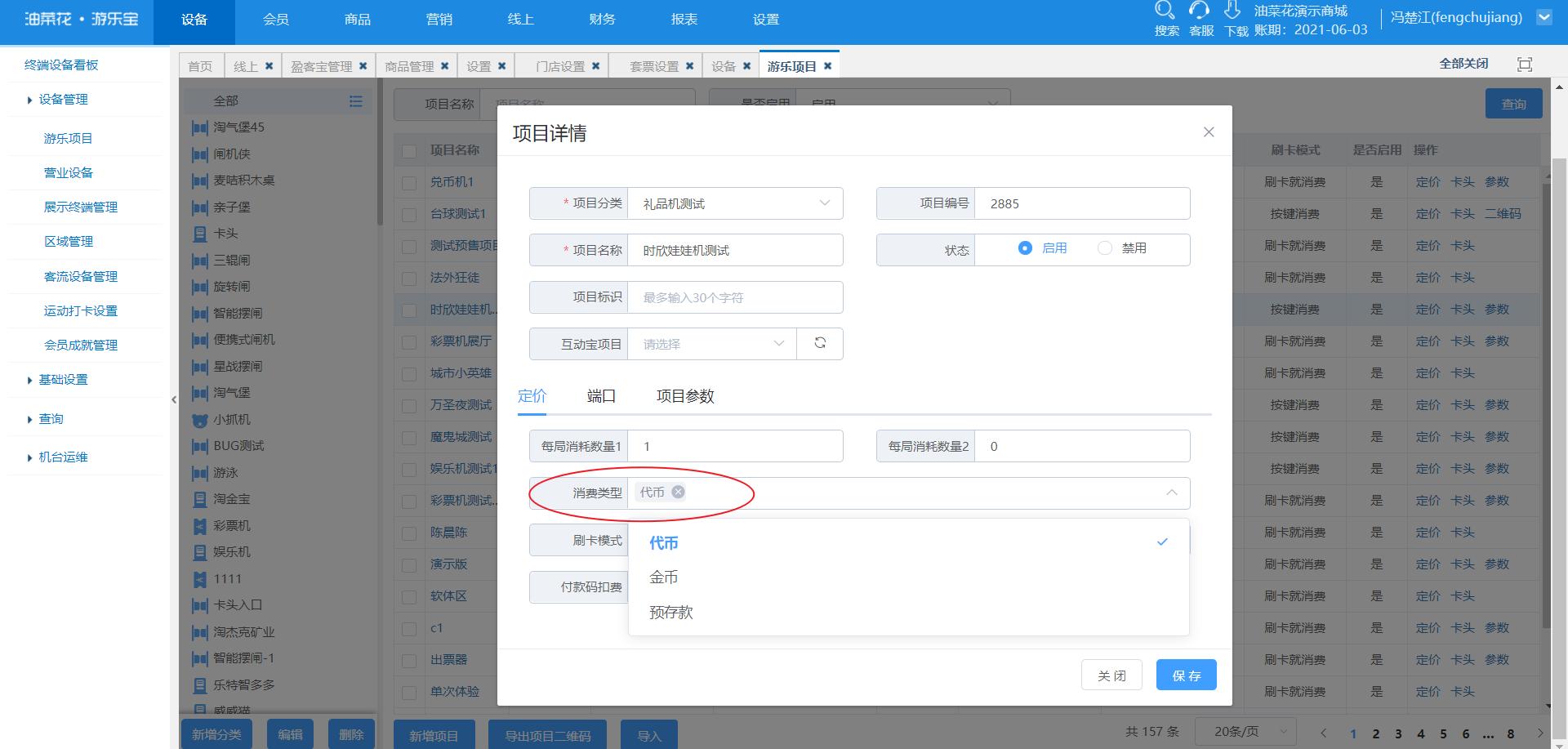Open customer service headset icon

click(x=1199, y=11)
